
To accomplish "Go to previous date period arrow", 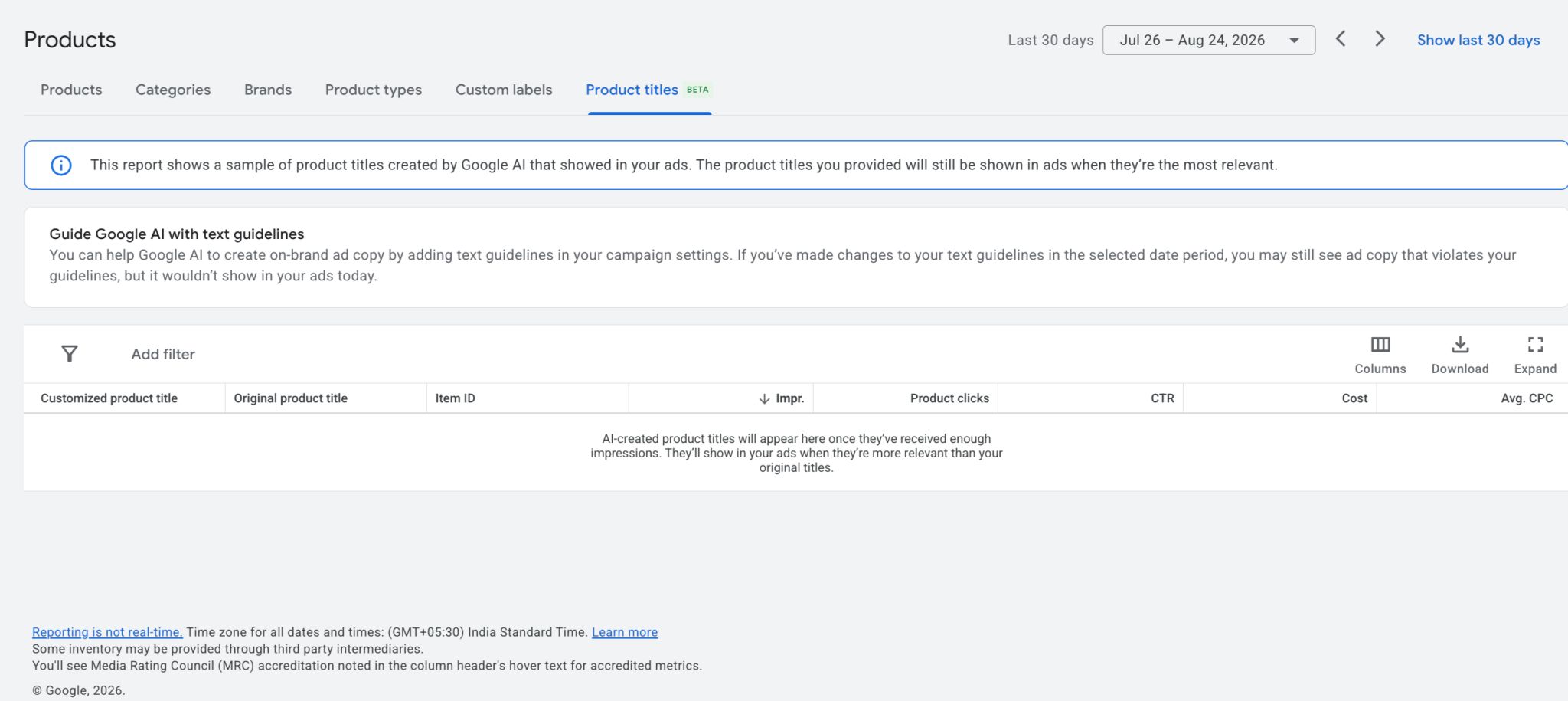I will 1341,39.
